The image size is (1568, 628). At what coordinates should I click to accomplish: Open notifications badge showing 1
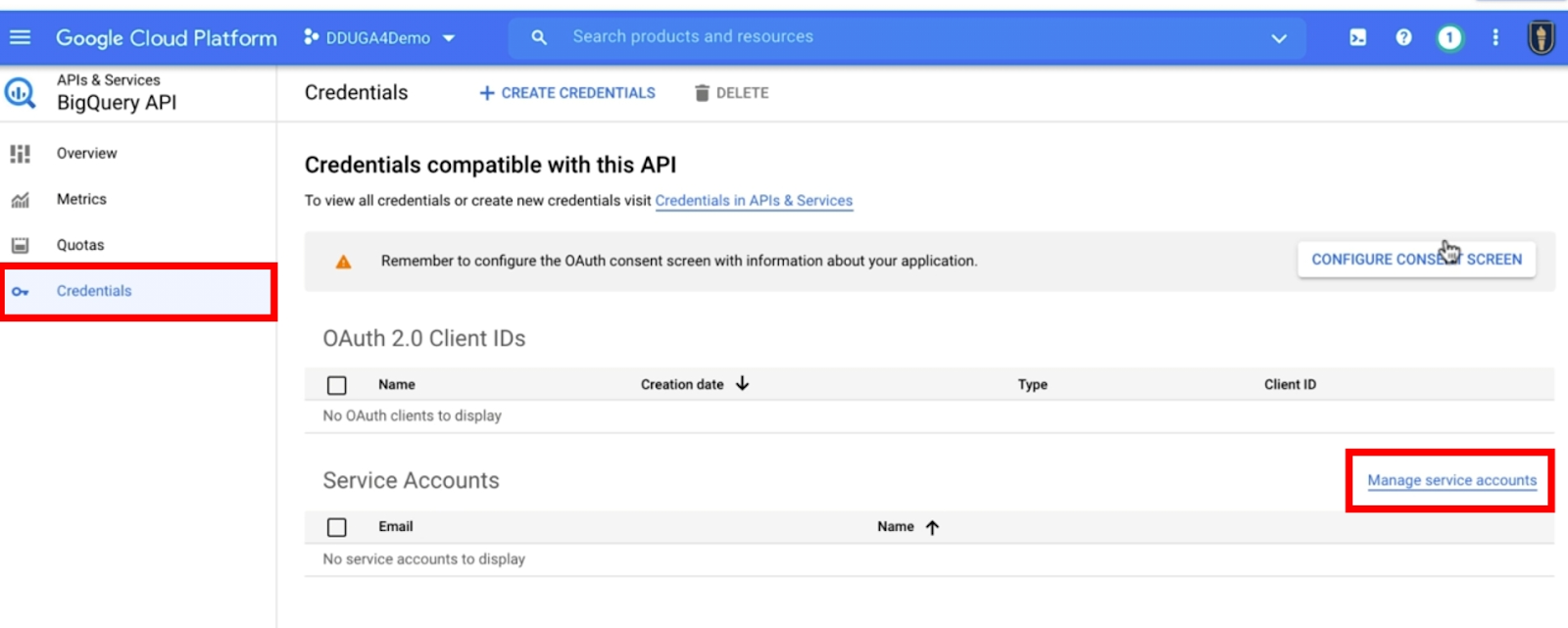[1449, 38]
